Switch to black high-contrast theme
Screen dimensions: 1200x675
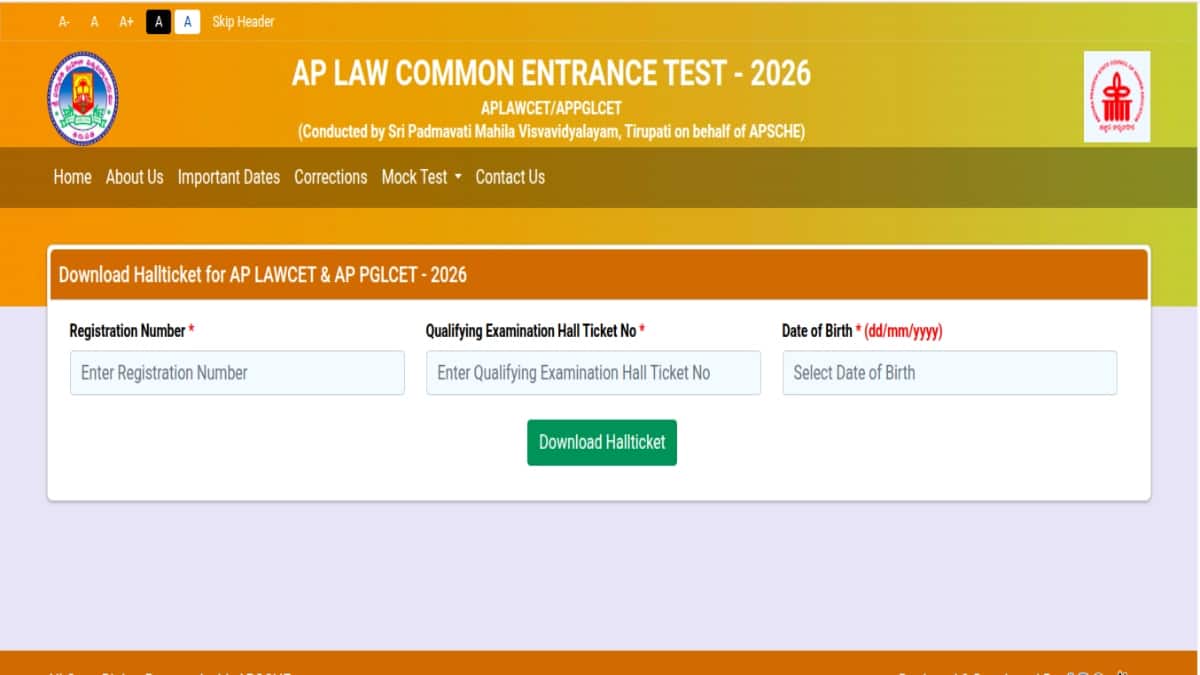click(158, 22)
